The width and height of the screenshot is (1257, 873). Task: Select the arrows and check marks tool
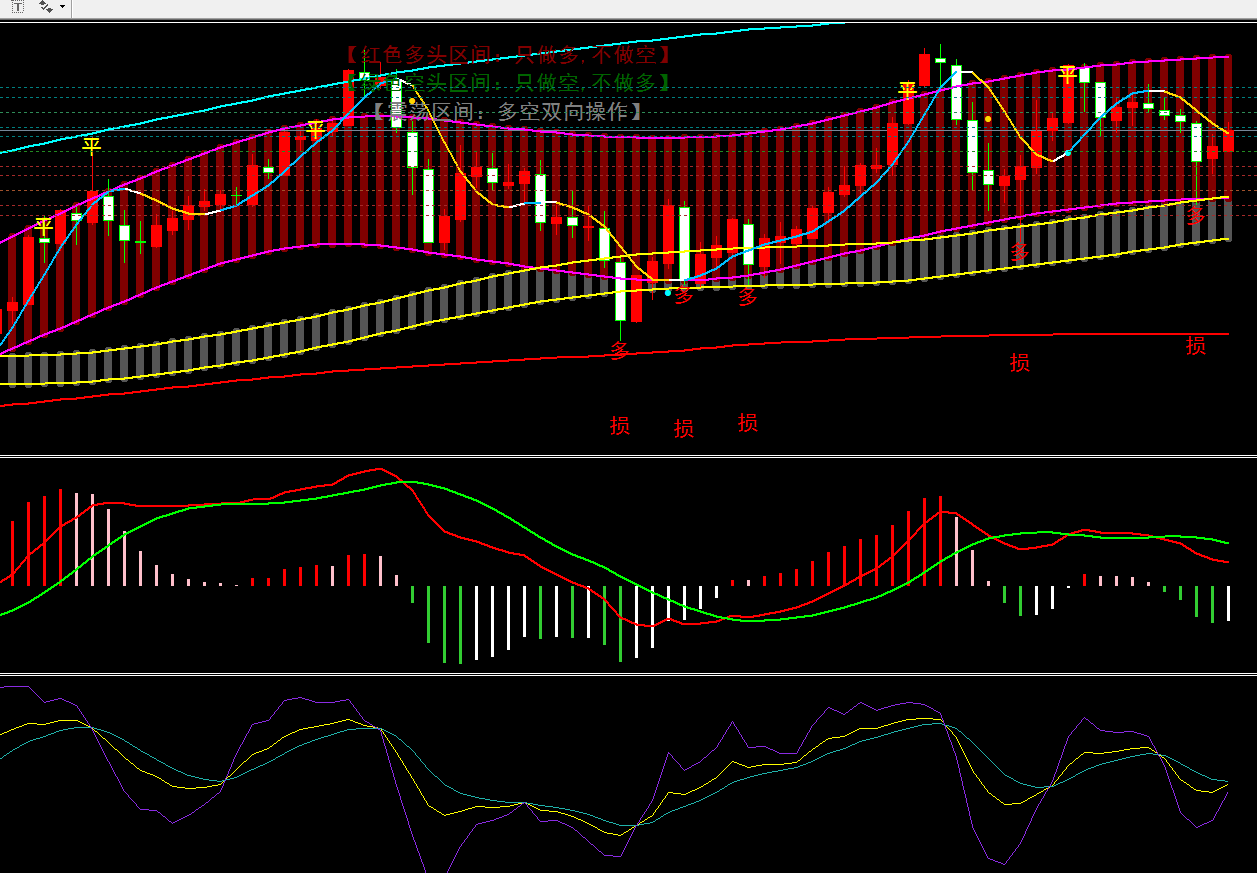46,7
